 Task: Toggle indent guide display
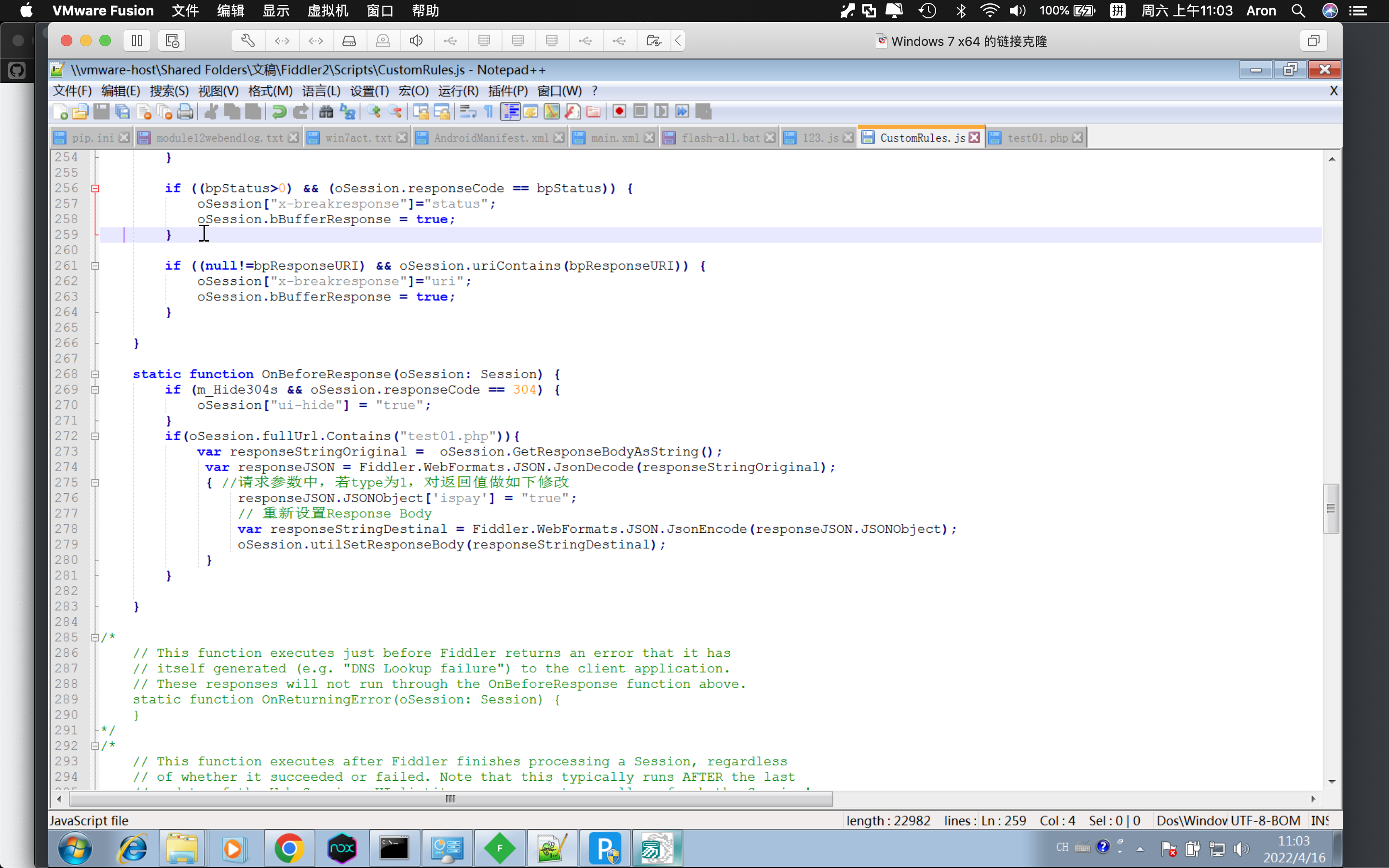tap(510, 111)
